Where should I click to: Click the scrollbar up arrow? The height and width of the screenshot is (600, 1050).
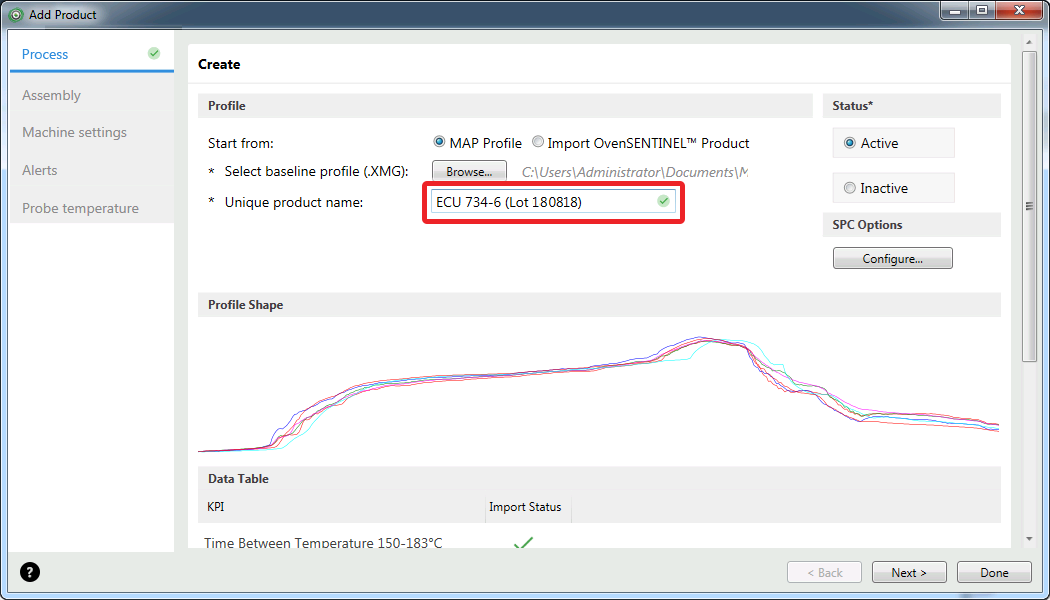point(1029,42)
